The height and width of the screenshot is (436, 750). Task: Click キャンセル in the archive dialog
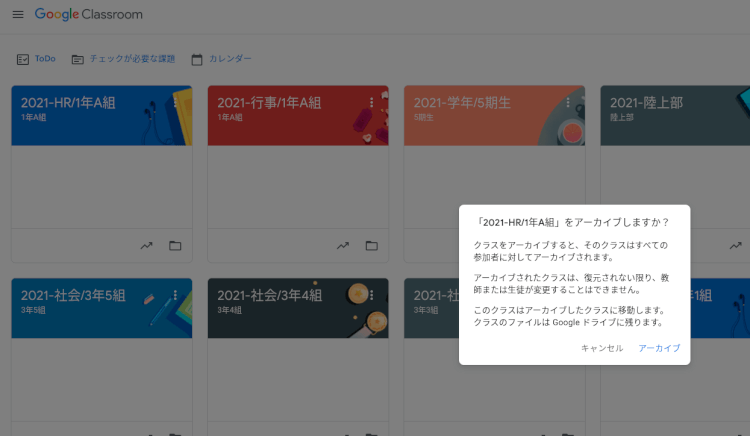602,348
